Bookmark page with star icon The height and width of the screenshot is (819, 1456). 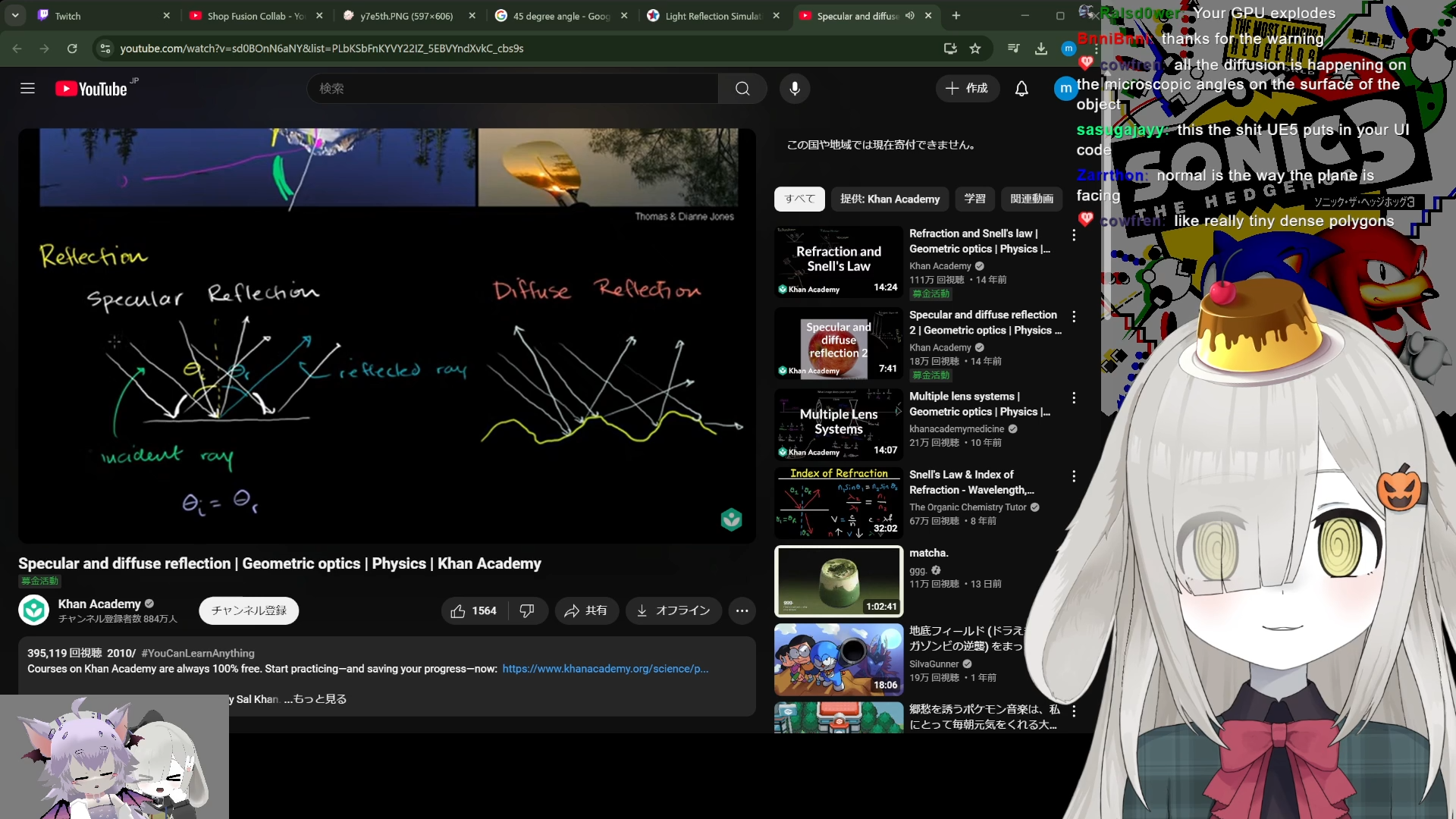tap(975, 49)
